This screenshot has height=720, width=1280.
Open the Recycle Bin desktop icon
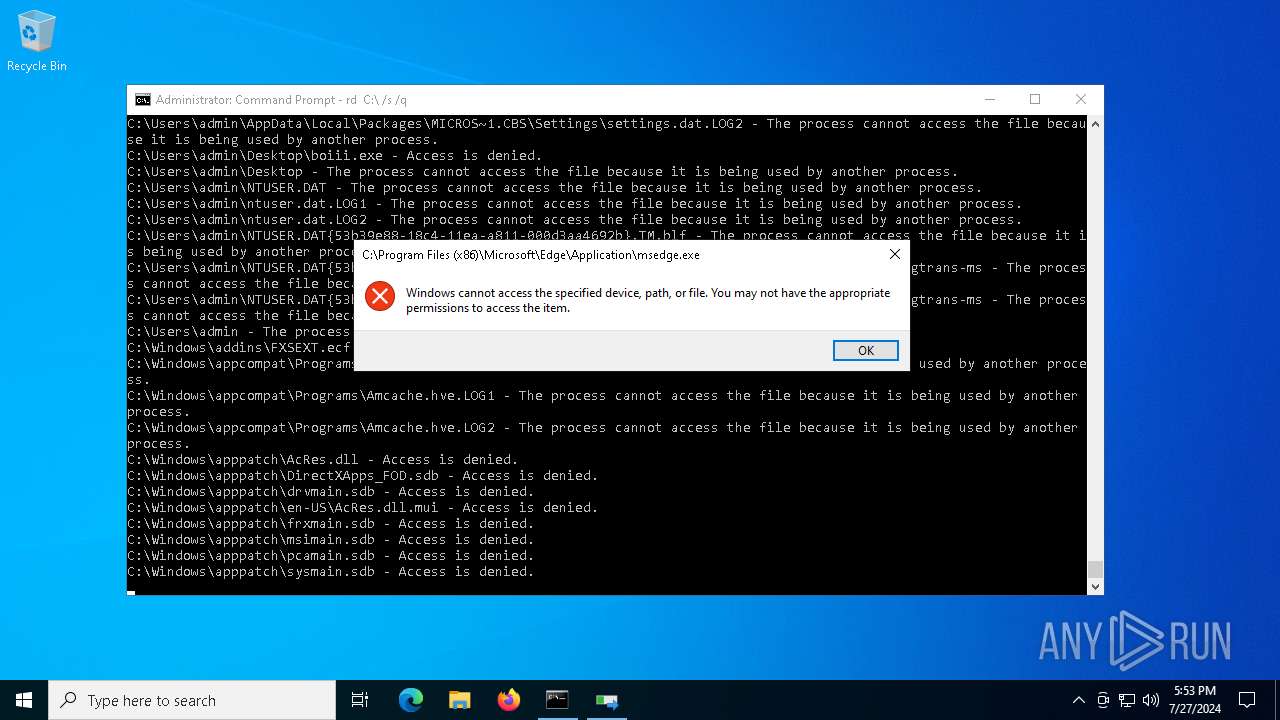click(x=37, y=42)
